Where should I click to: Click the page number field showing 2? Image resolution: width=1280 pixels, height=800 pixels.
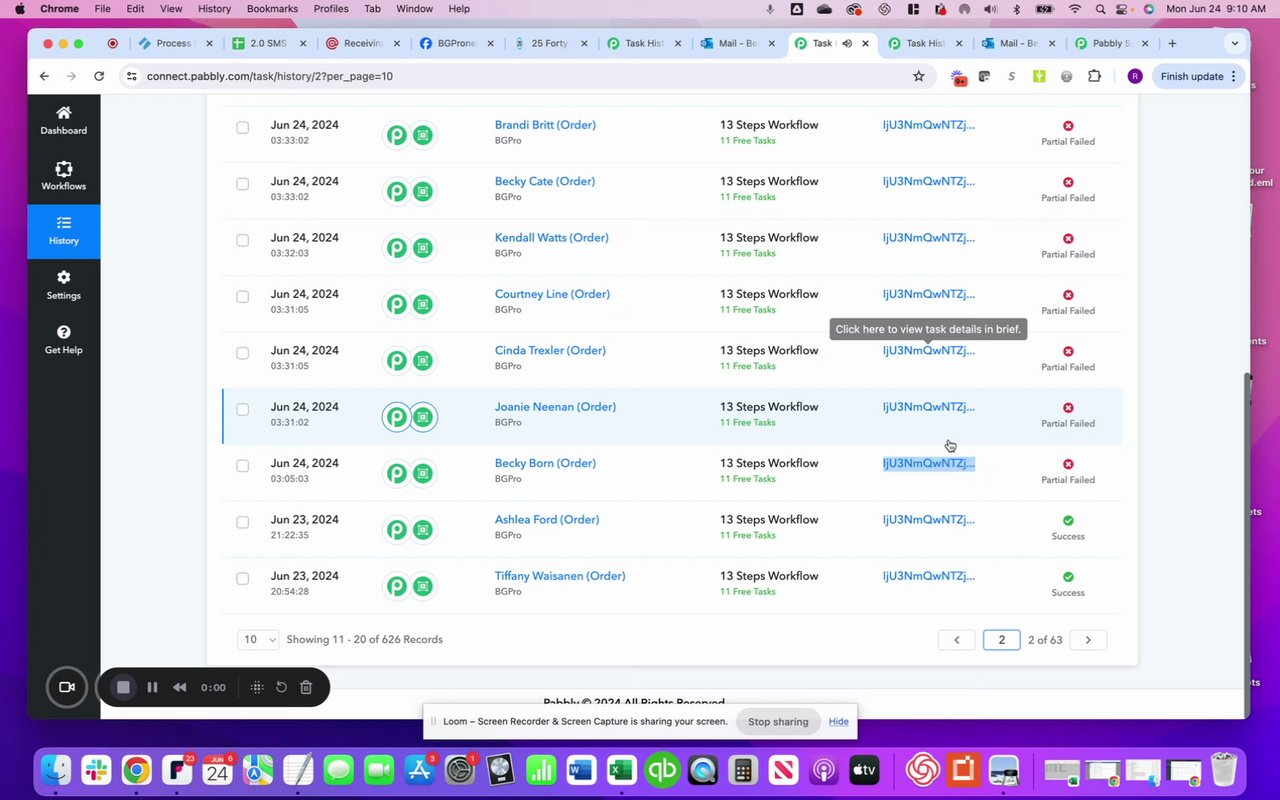[1001, 640]
